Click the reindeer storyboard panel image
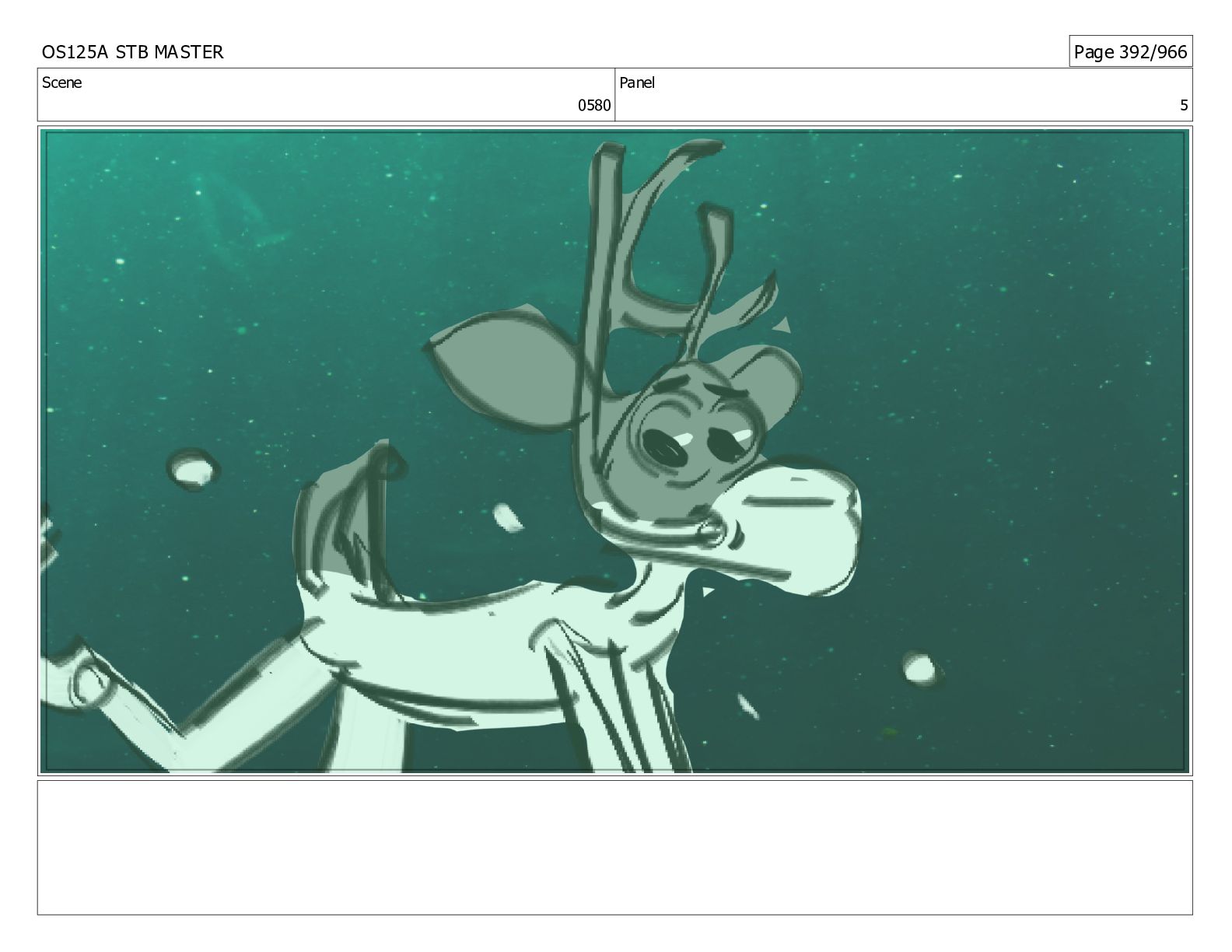The height and width of the screenshot is (952, 1232). point(615,451)
